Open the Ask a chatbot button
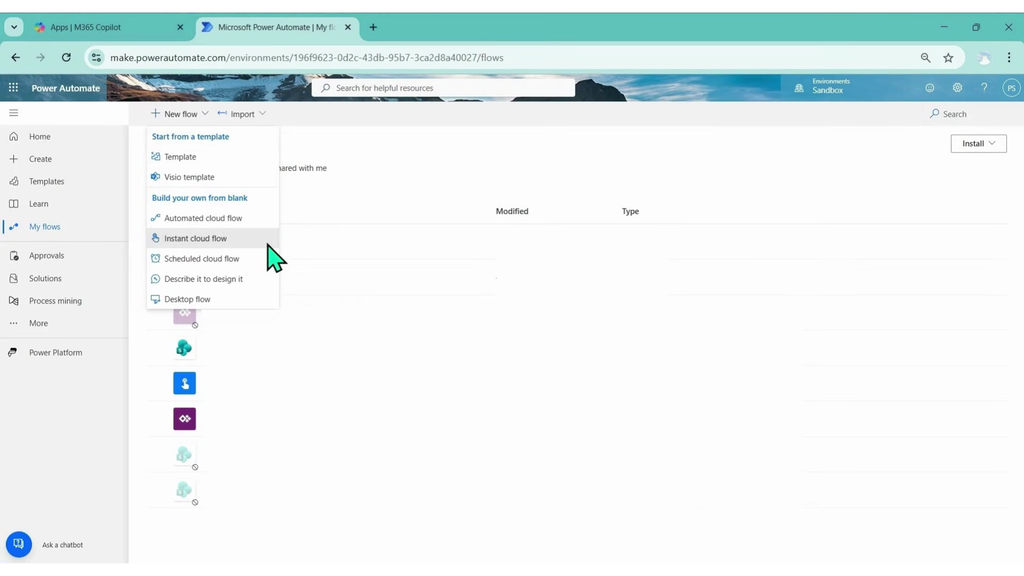The height and width of the screenshot is (576, 1024). [18, 544]
